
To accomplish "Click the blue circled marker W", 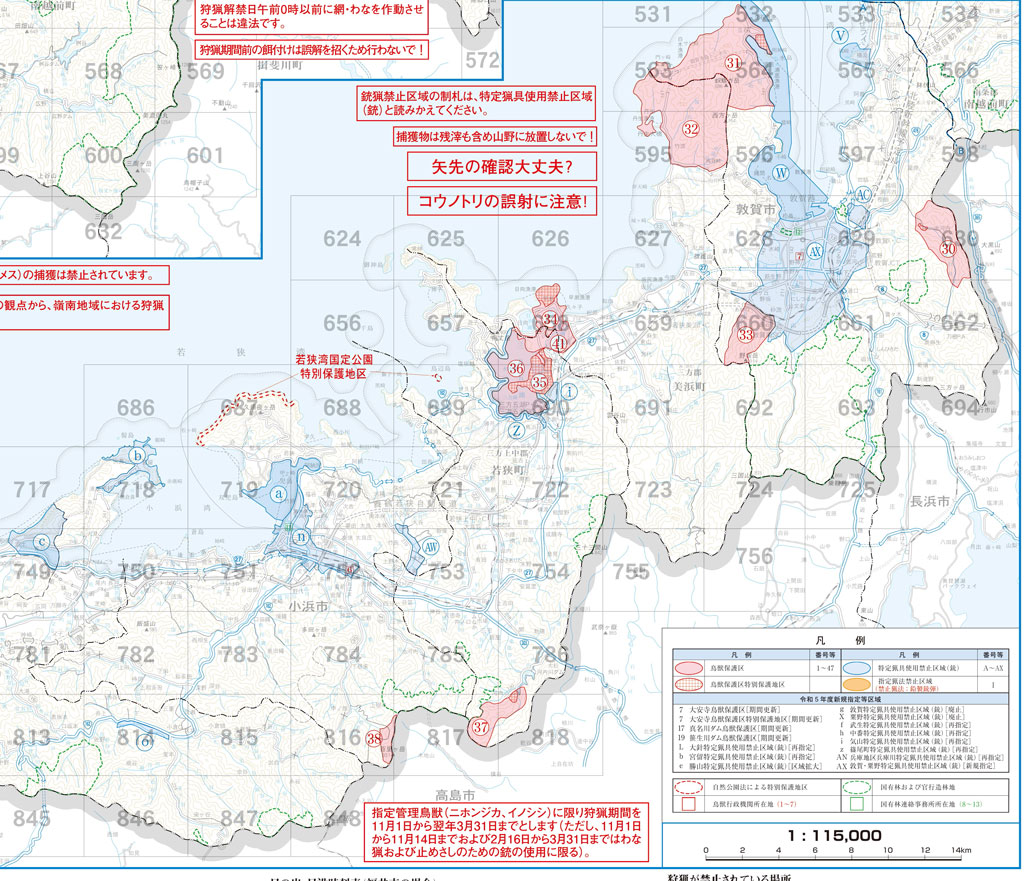I will coord(780,171).
